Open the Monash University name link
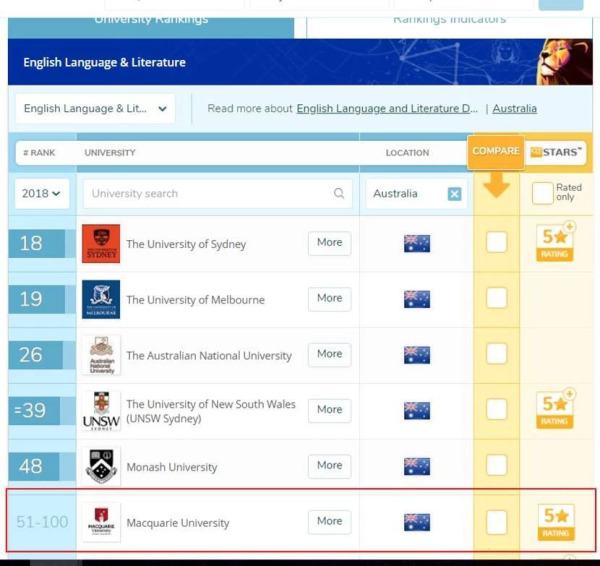The image size is (600, 566). 172,467
